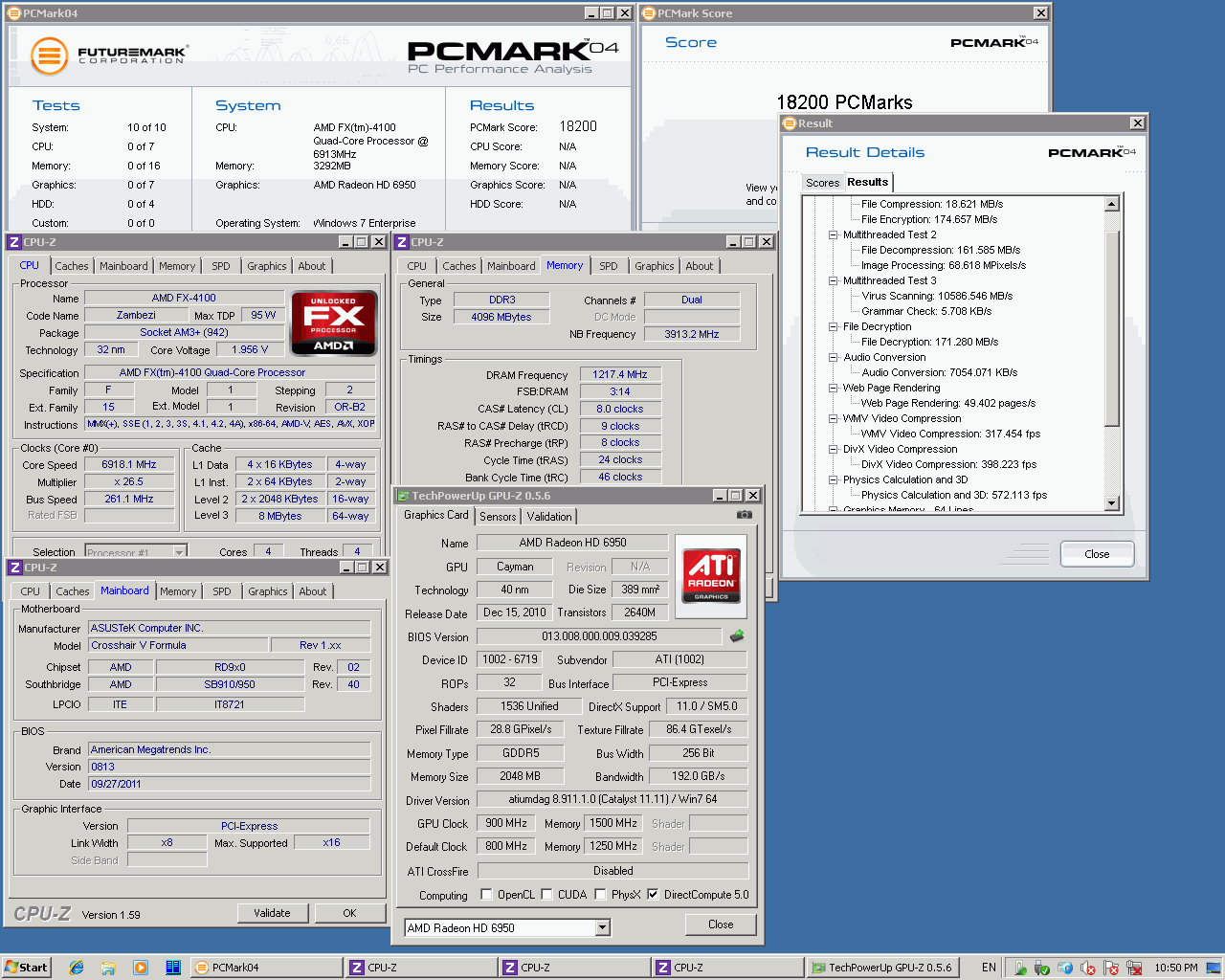The height and width of the screenshot is (980, 1225).
Task: Click the Show Desktop button beside the clock
Action: click(1213, 968)
